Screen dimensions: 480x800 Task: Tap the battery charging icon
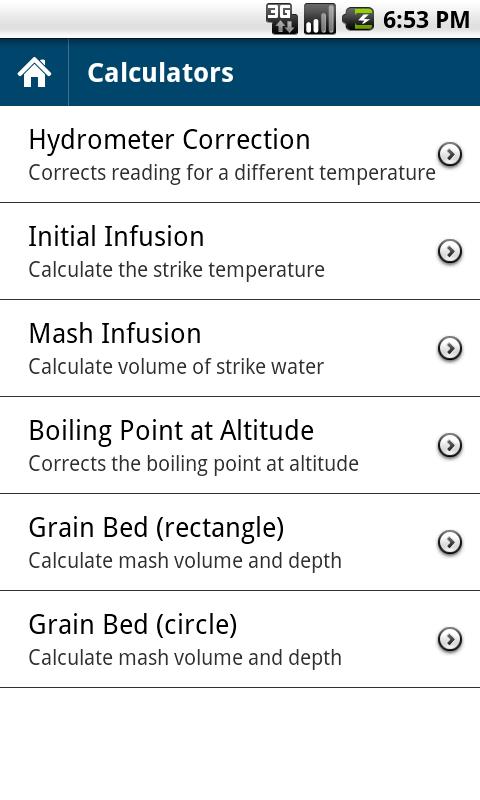click(x=358, y=19)
